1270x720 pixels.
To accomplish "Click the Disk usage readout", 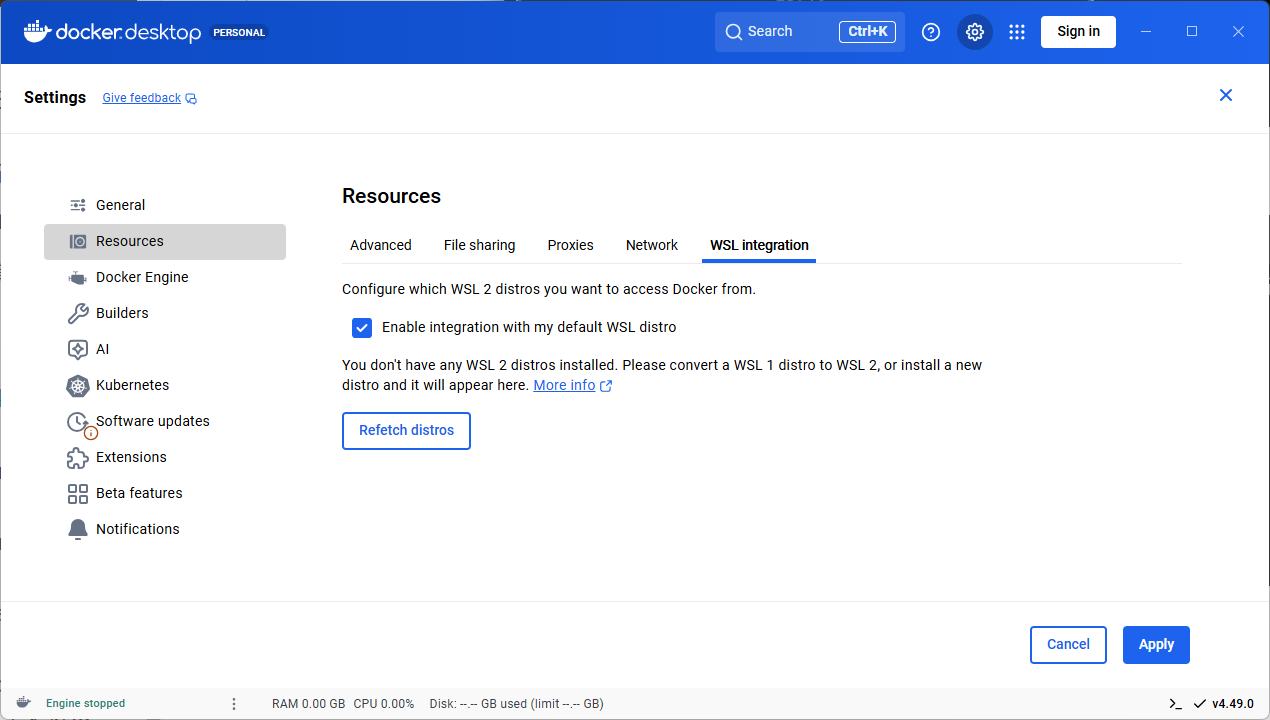I will [517, 703].
